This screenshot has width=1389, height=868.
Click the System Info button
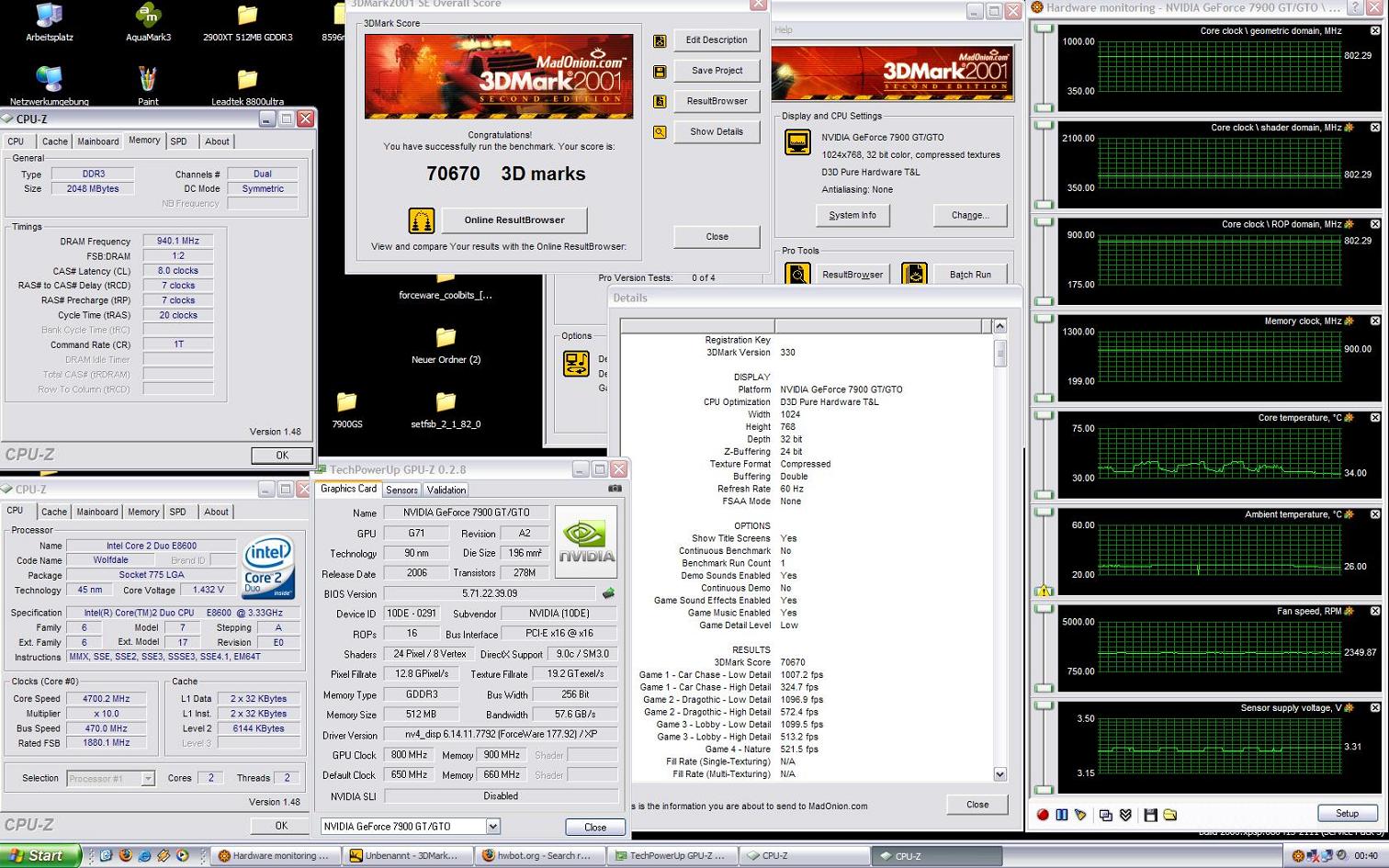pyautogui.click(x=853, y=215)
